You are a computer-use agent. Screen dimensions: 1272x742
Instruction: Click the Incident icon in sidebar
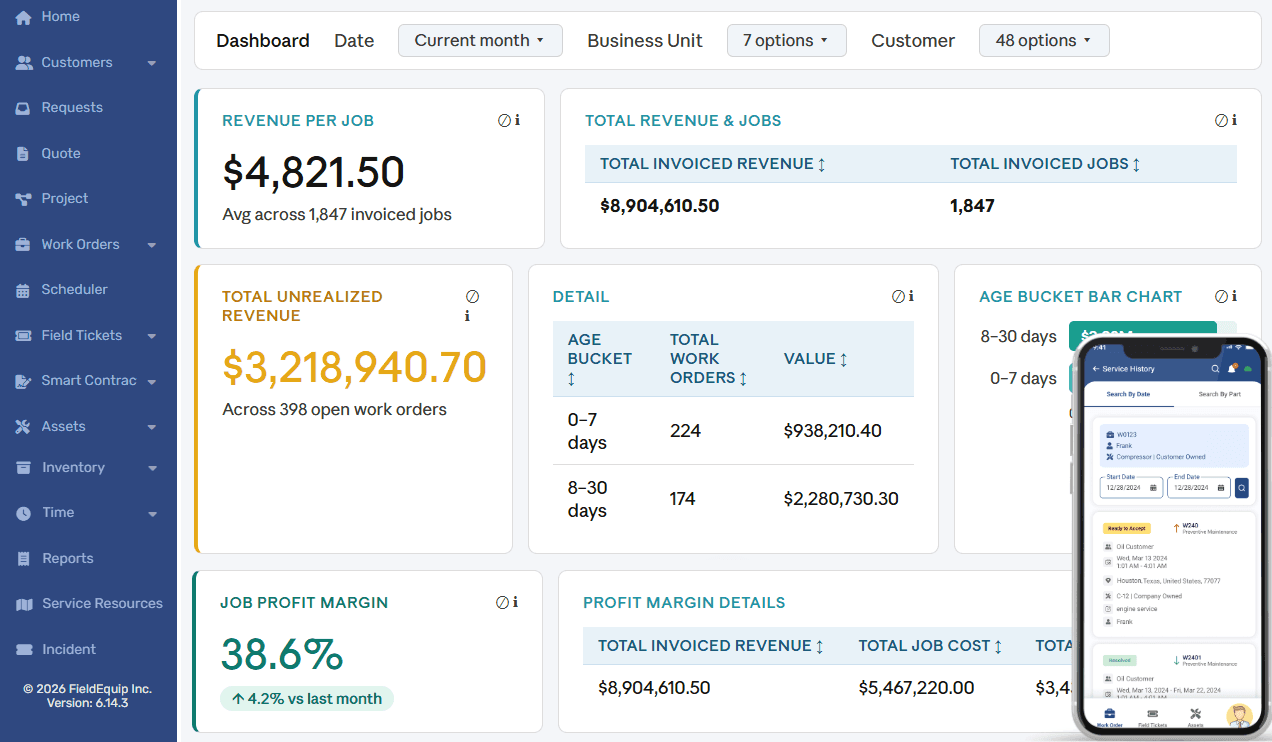coord(24,650)
